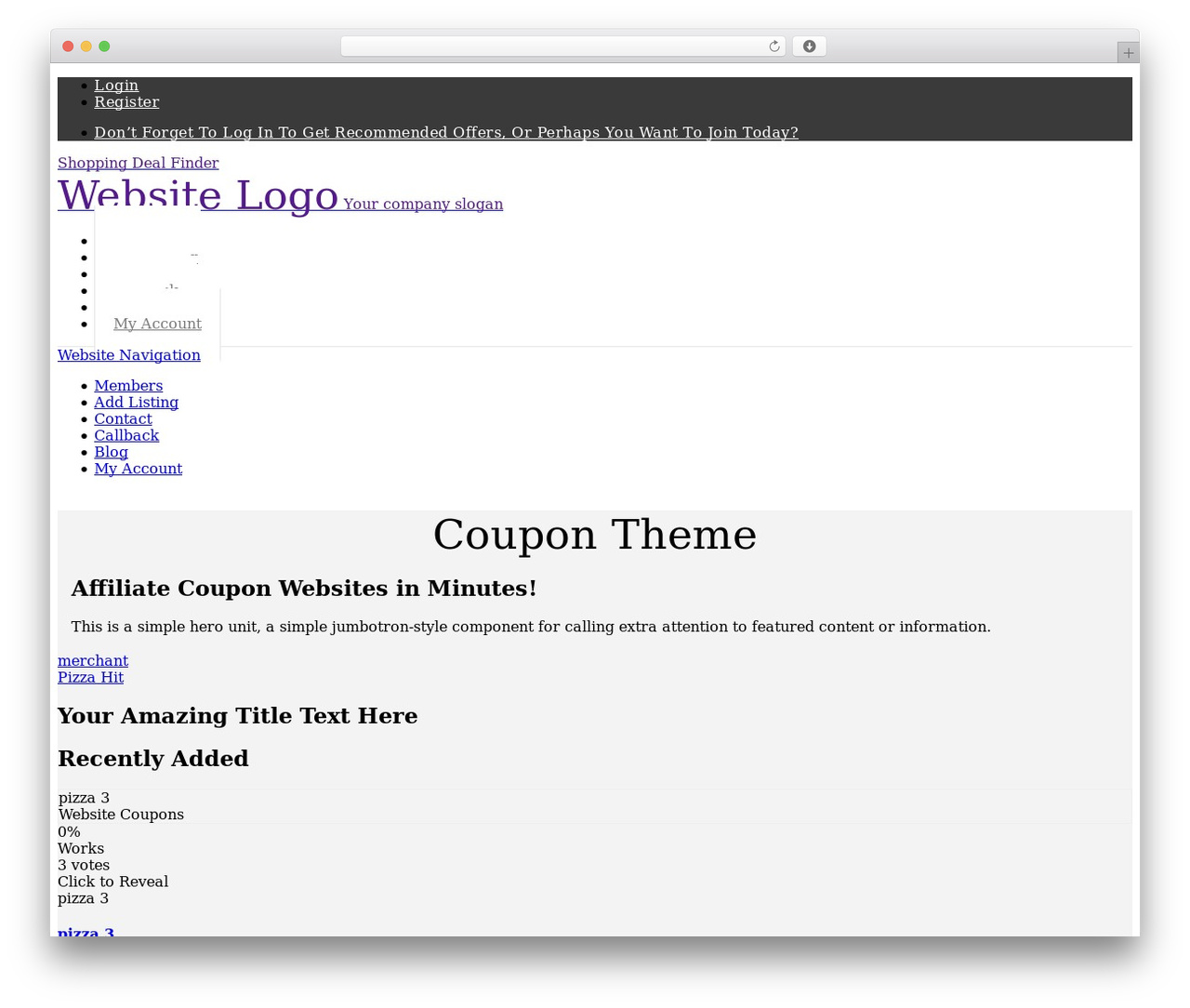Screen dimensions: 1190x1008
Task: Click the "0%" success rate text
Action: coord(69,832)
